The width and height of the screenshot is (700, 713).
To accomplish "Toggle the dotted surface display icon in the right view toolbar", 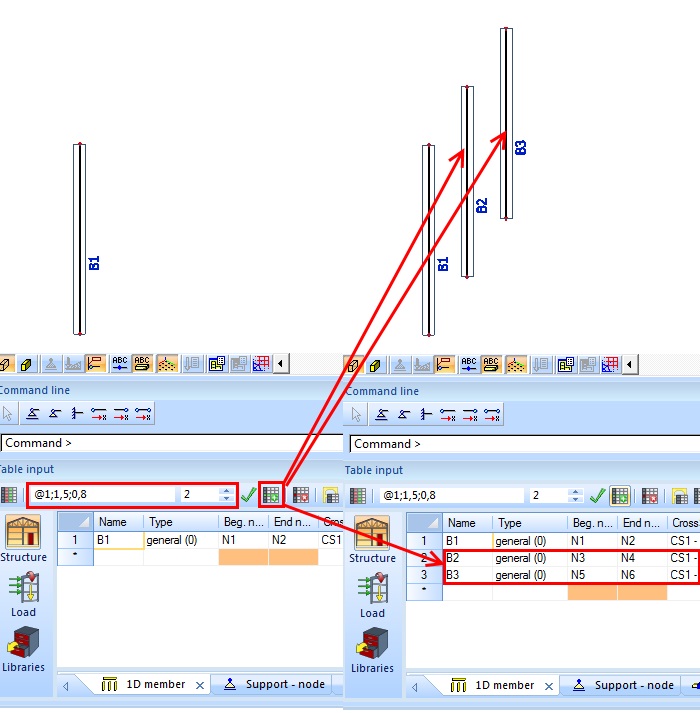I will pos(515,364).
